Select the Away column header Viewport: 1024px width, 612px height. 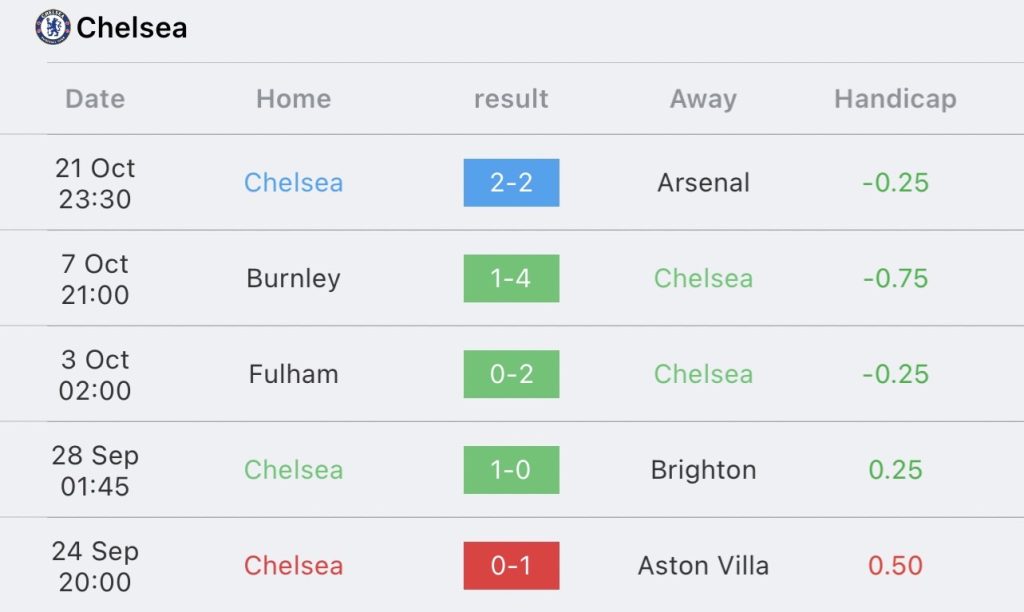[x=703, y=99]
